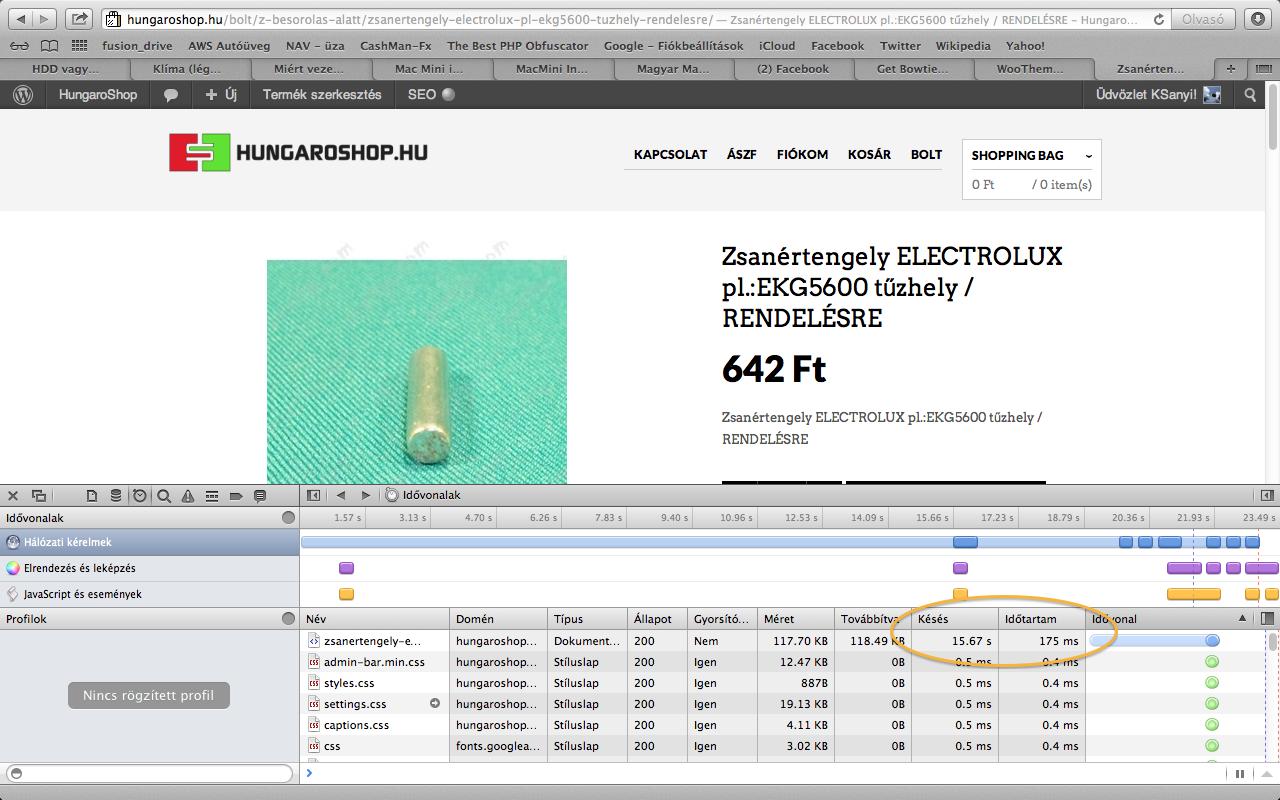
Task: Sort by the Méret column header
Action: (795, 619)
